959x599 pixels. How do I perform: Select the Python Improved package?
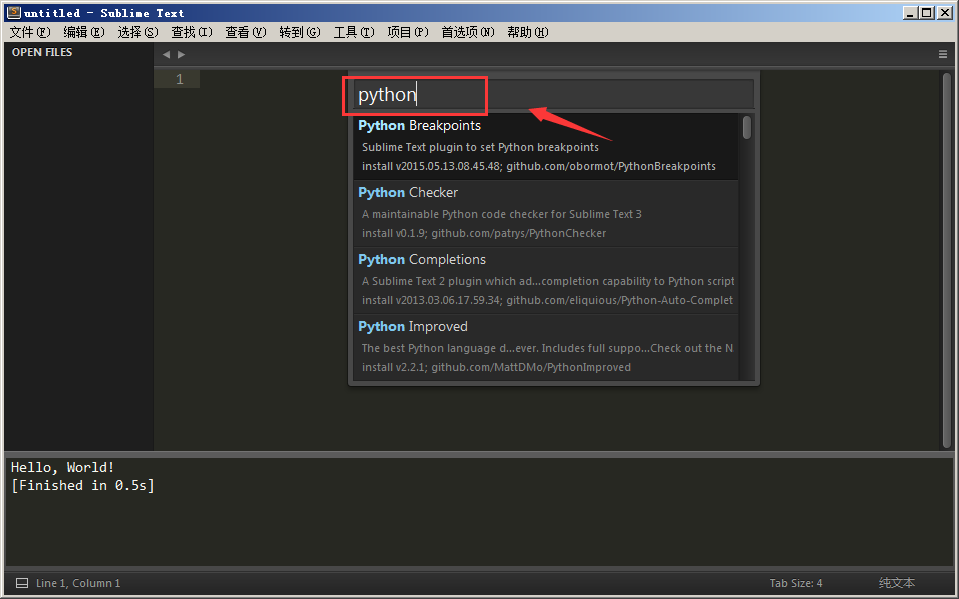pyautogui.click(x=546, y=347)
